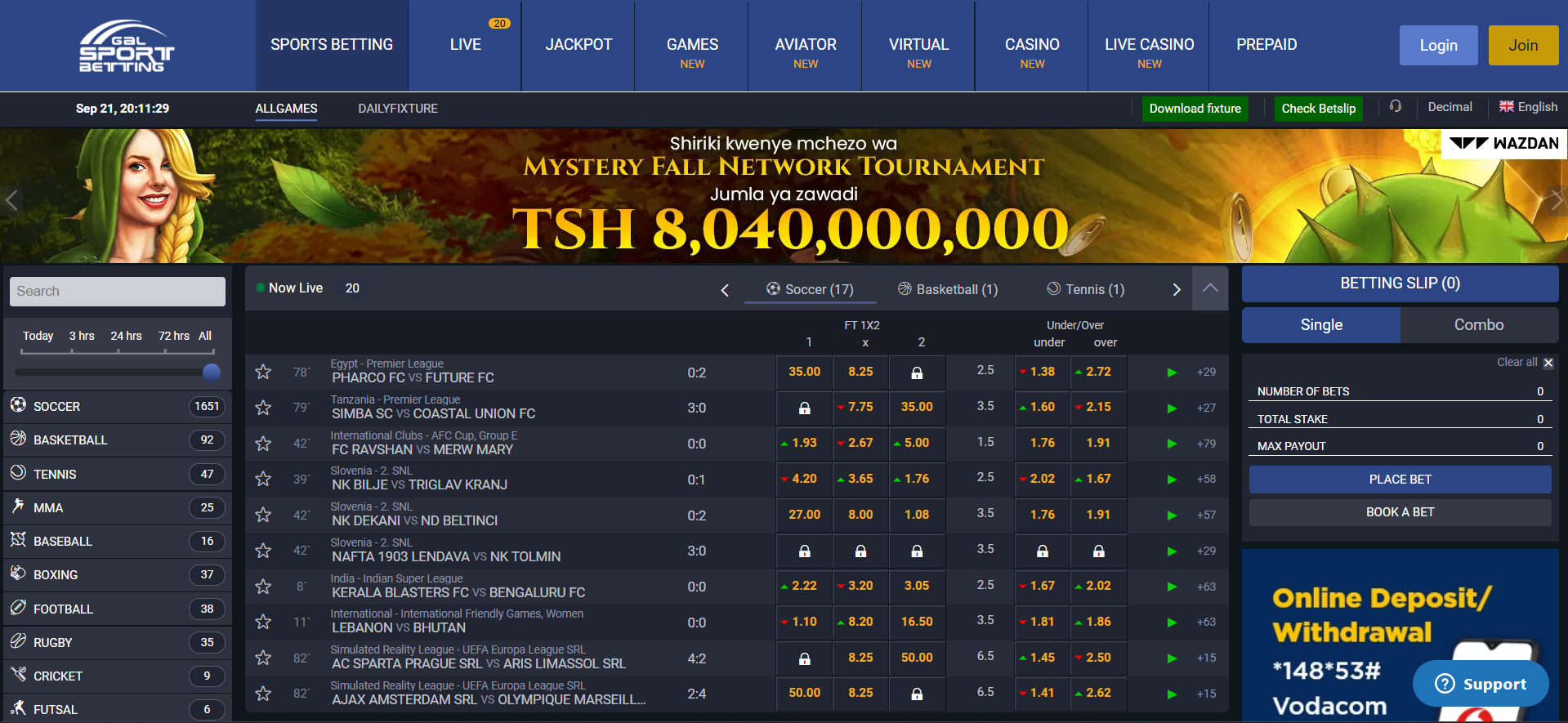
Task: Open the LIVE menu item
Action: [465, 45]
